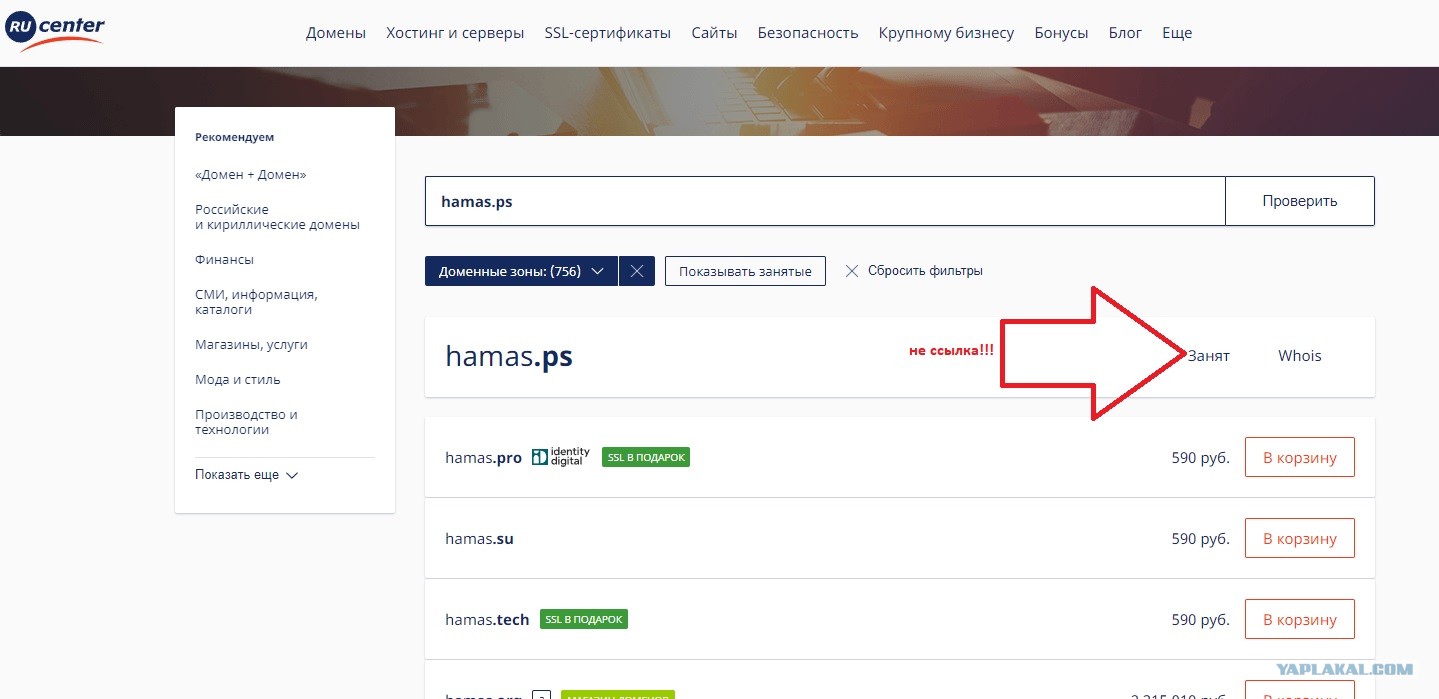The width and height of the screenshot is (1439, 699).
Task: Open the Бонусы menu item
Action: pos(1061,33)
